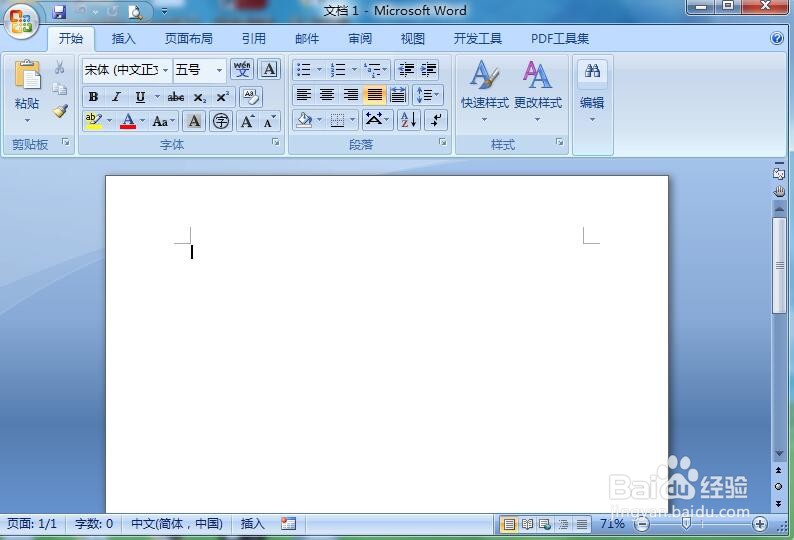Switch to the 插入 tab
The image size is (794, 540).
[123, 38]
